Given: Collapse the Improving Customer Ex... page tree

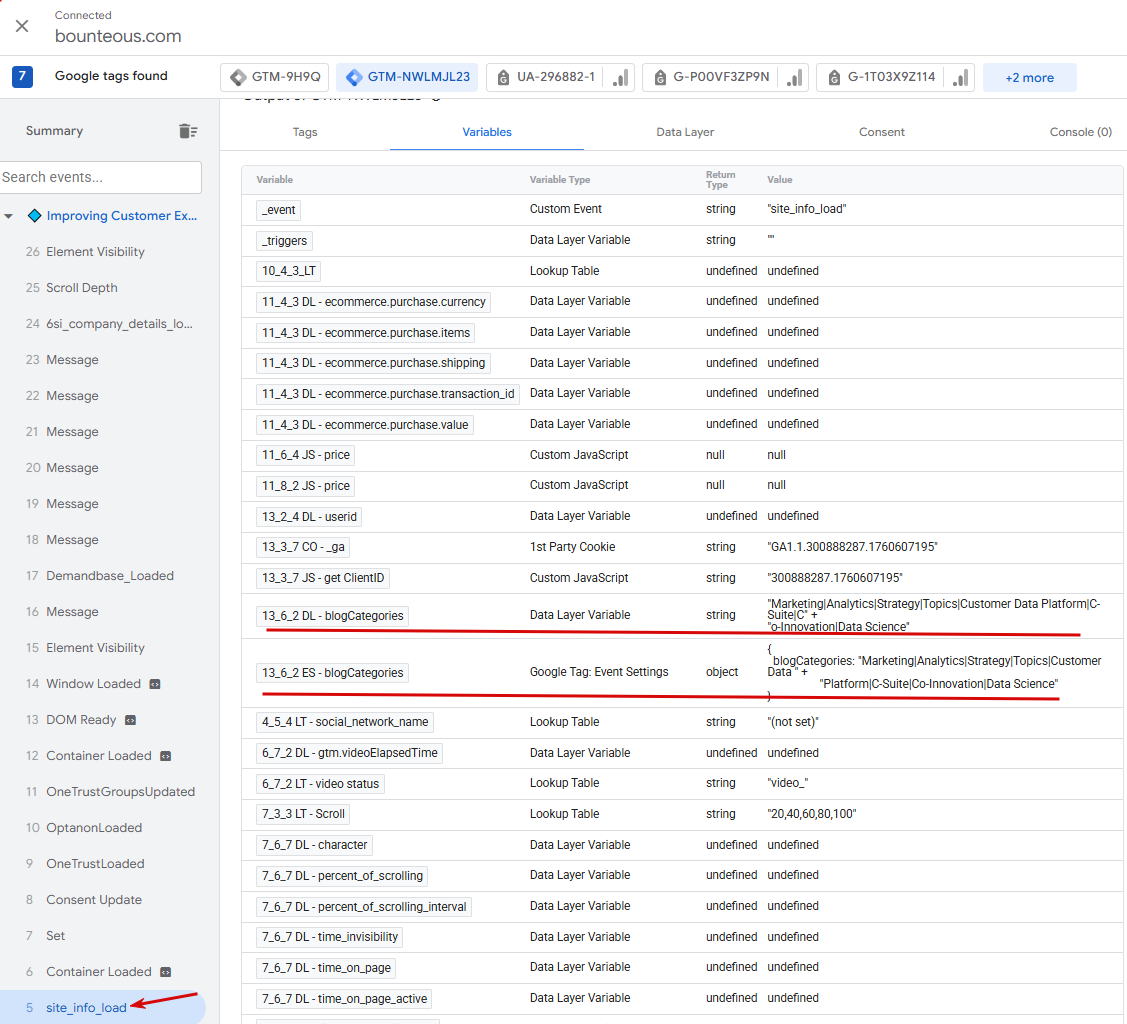Looking at the screenshot, I should tap(9, 216).
